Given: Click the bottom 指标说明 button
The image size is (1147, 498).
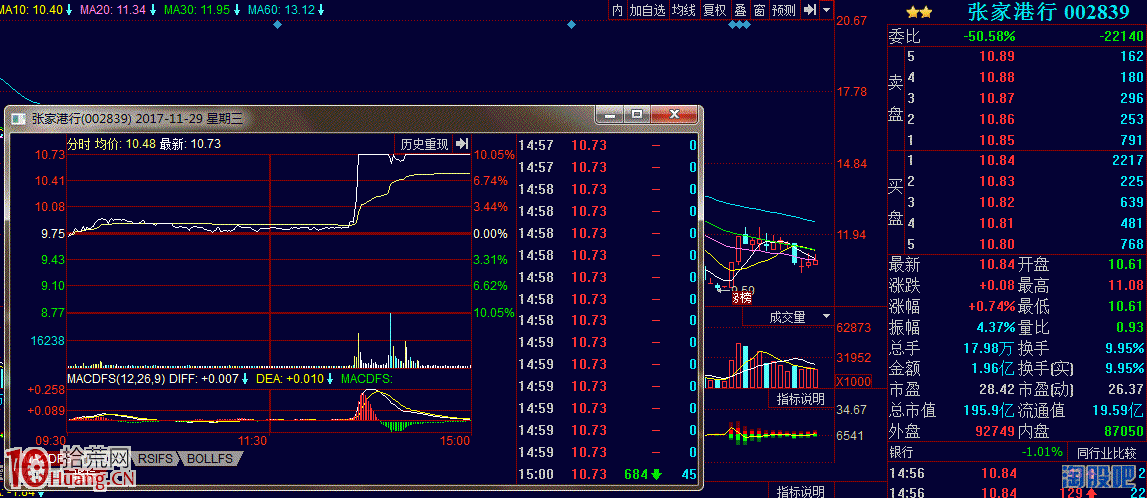Looking at the screenshot, I should [800, 491].
